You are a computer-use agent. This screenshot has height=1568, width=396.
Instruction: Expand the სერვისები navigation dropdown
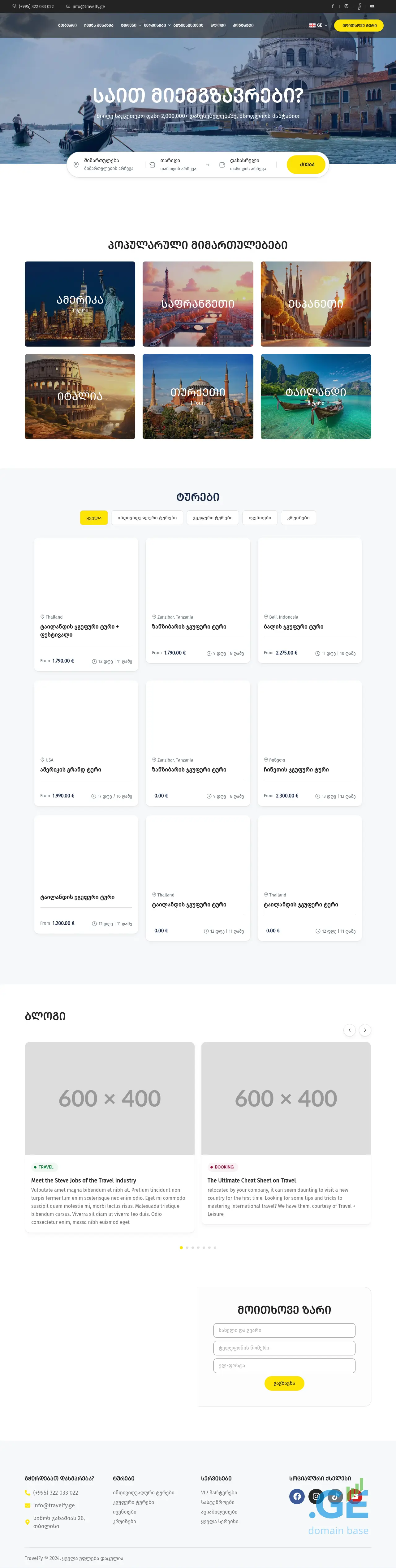click(157, 26)
